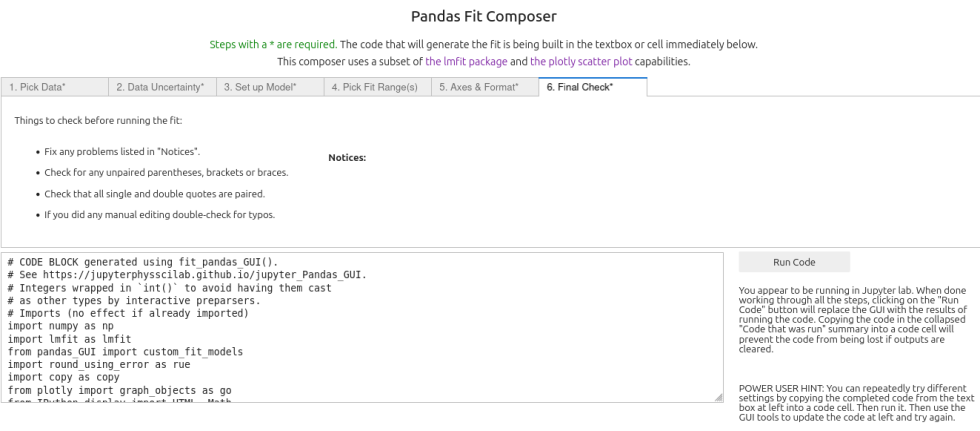Place cursor on 'import numpy as np' line

tap(61, 326)
